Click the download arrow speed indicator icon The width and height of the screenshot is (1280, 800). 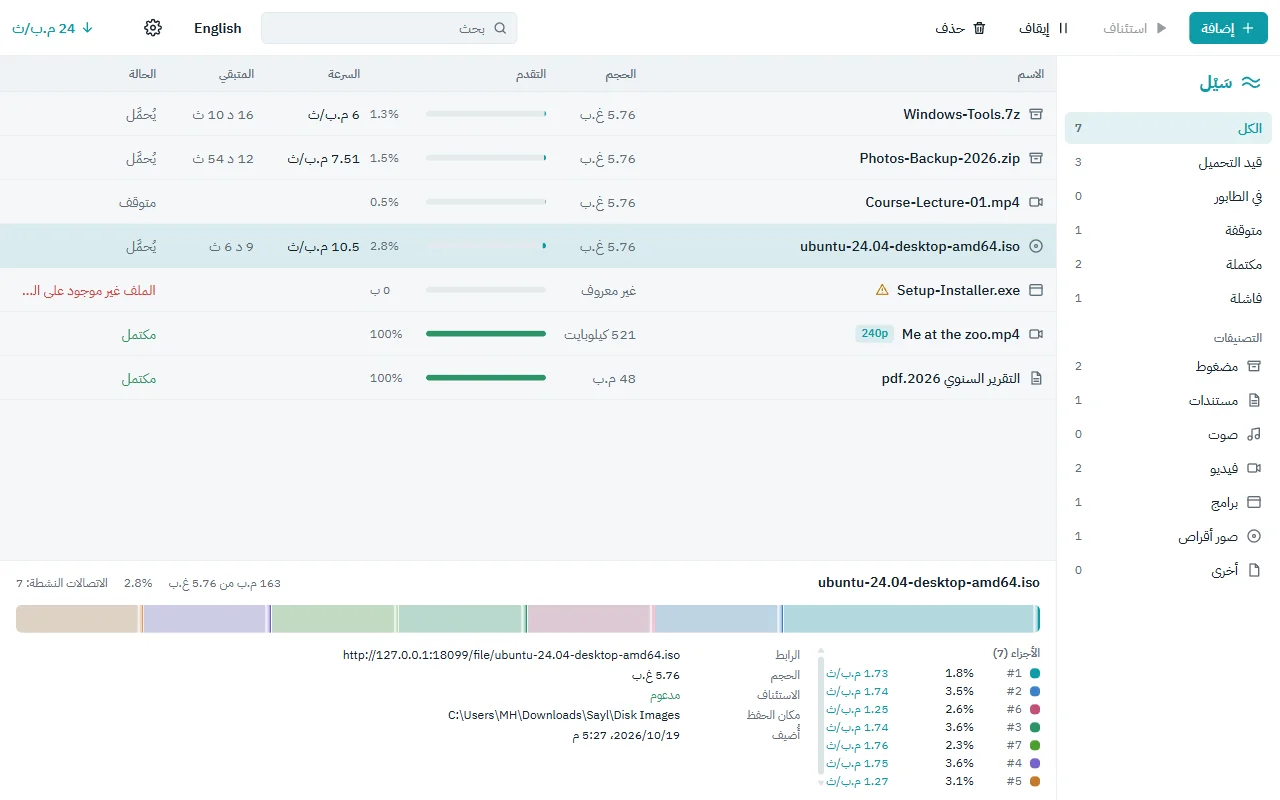pos(87,28)
